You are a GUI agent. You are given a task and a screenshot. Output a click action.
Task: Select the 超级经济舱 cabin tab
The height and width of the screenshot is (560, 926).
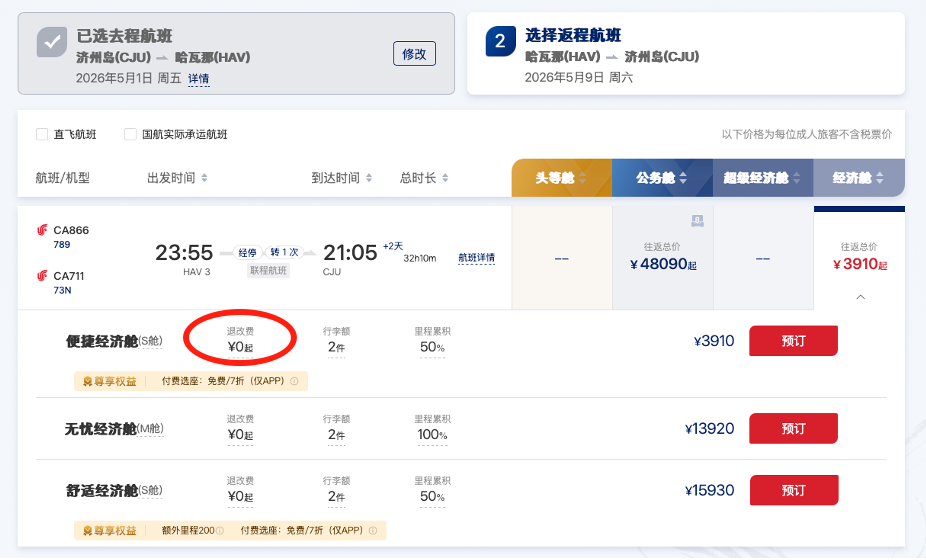pyautogui.click(x=763, y=178)
